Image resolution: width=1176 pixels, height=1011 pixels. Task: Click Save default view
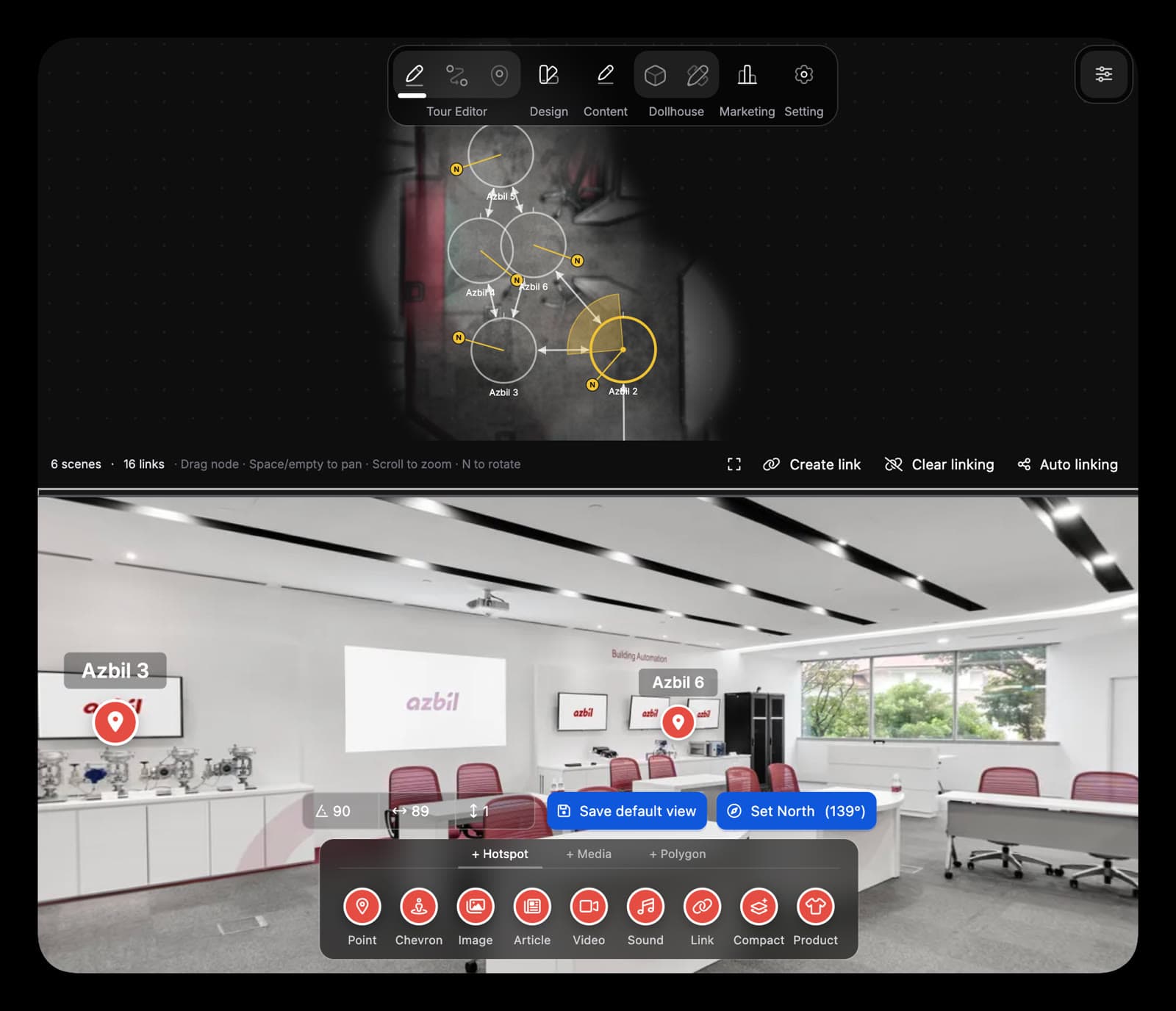pos(627,811)
